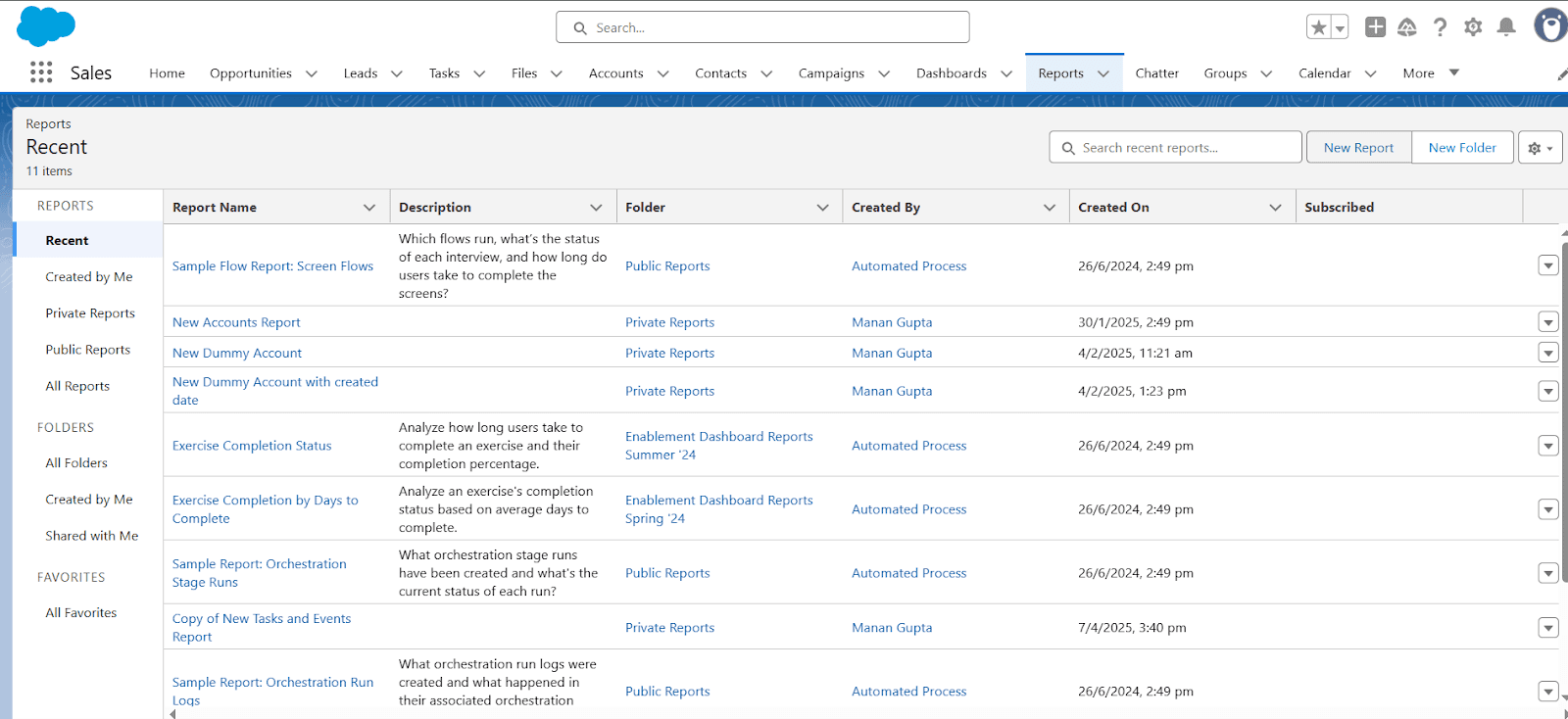Image resolution: width=1568 pixels, height=719 pixels.
Task: Click the Salesforce cloud logo
Action: click(x=45, y=25)
